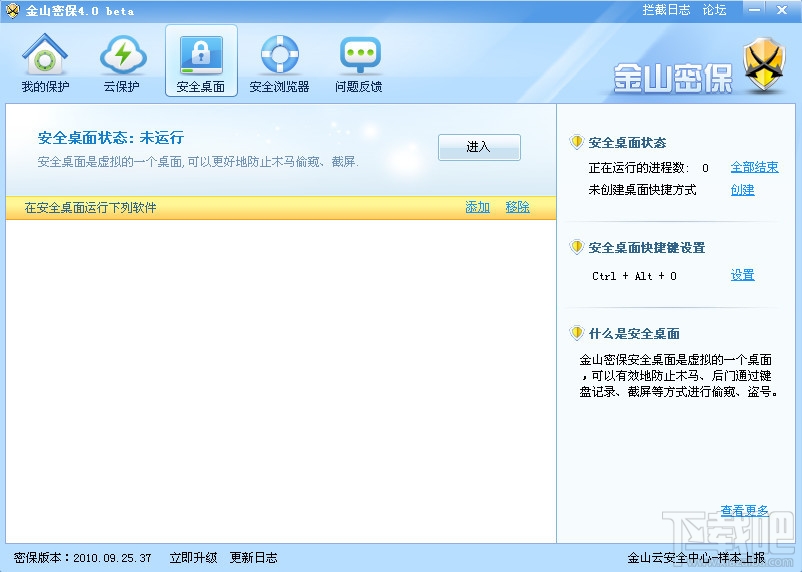
Task: Open the 云保护 cloud lightning icon
Action: tap(123, 54)
